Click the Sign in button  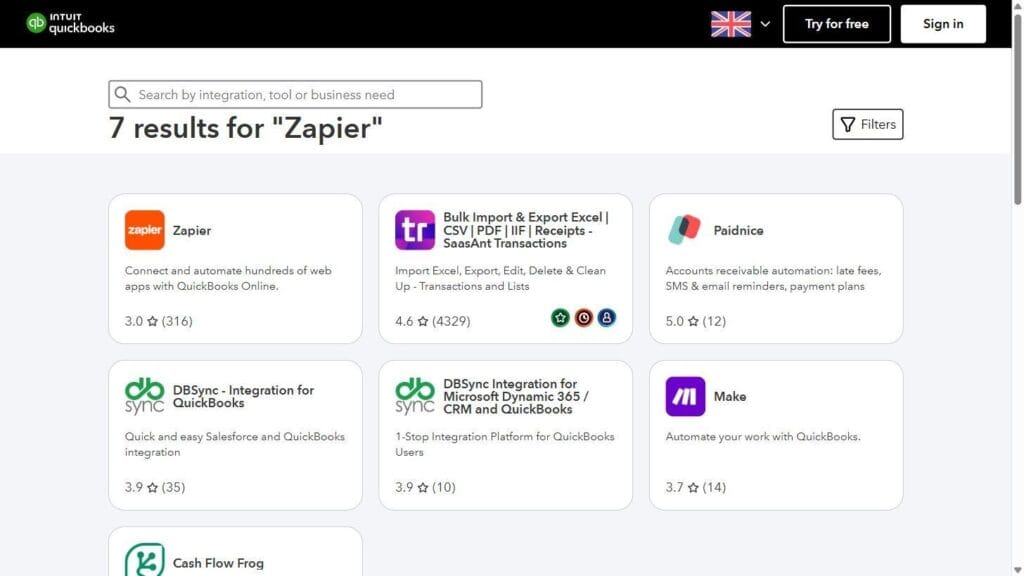(943, 24)
